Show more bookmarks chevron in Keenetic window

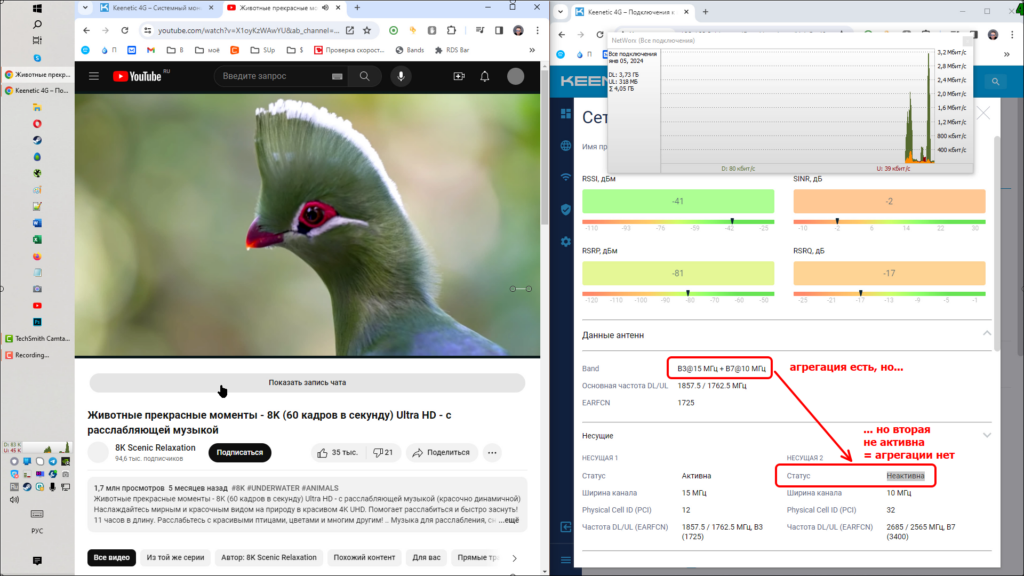point(1007,54)
